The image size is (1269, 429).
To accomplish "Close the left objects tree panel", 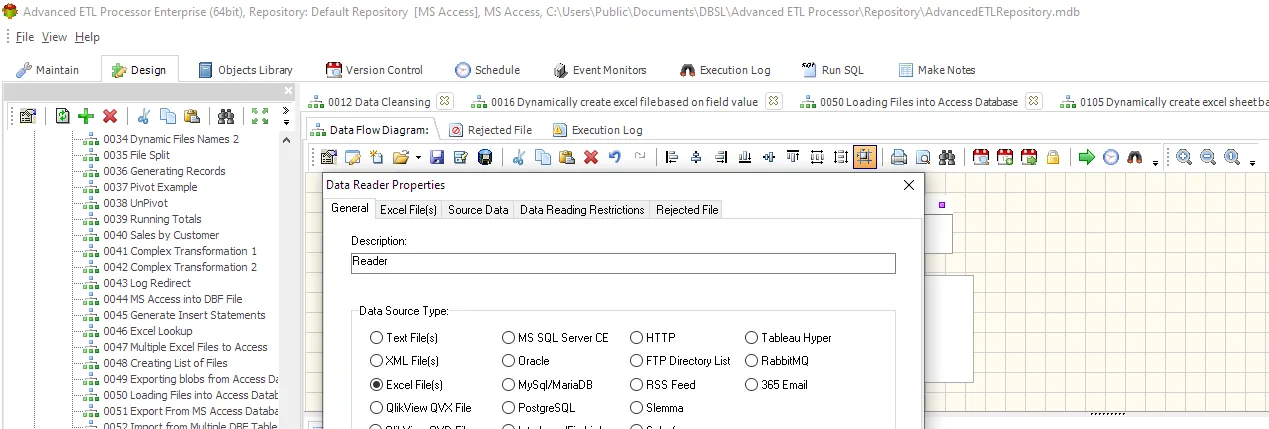I will click(x=287, y=91).
